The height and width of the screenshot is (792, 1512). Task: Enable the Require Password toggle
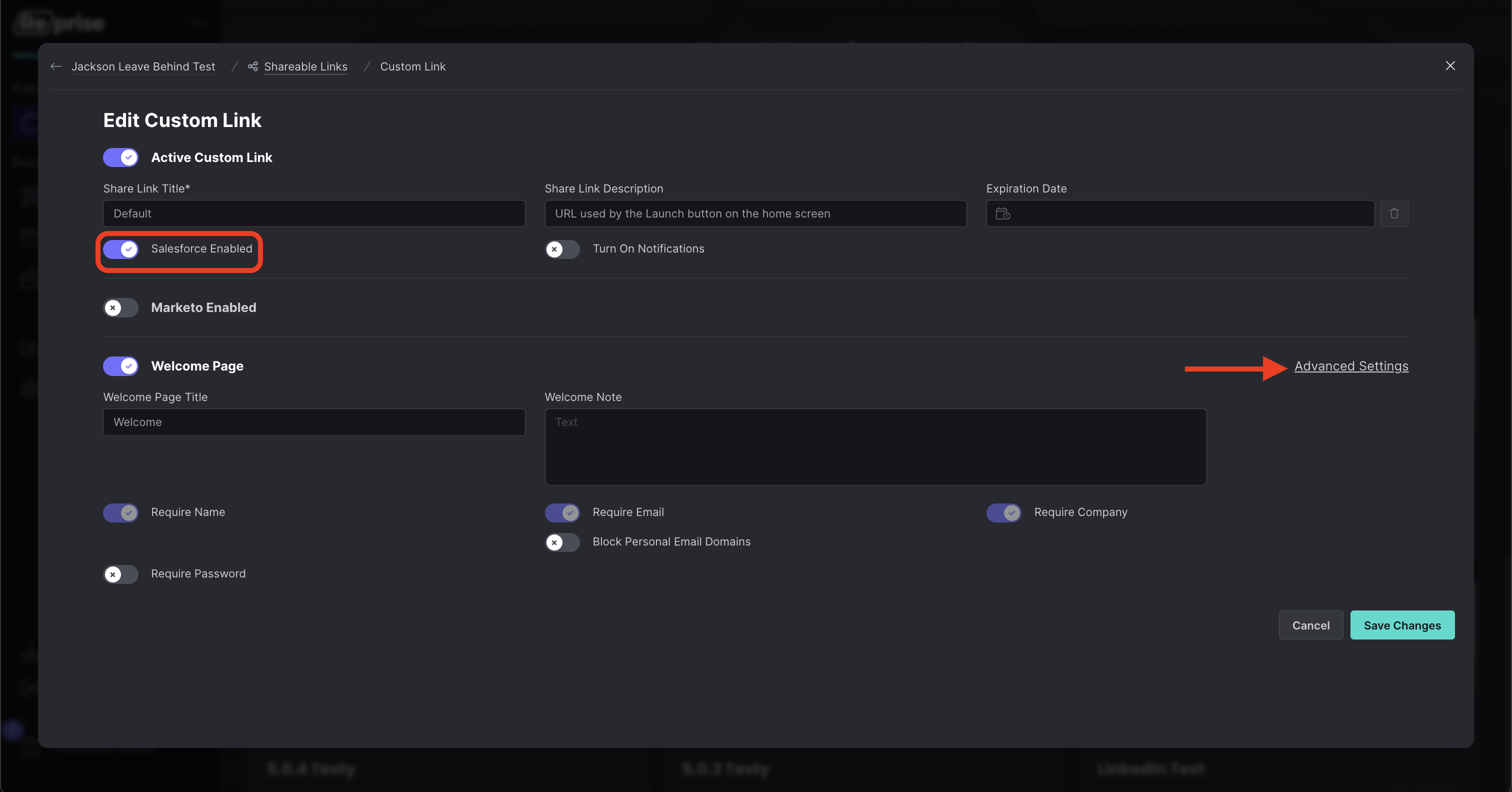tap(121, 573)
